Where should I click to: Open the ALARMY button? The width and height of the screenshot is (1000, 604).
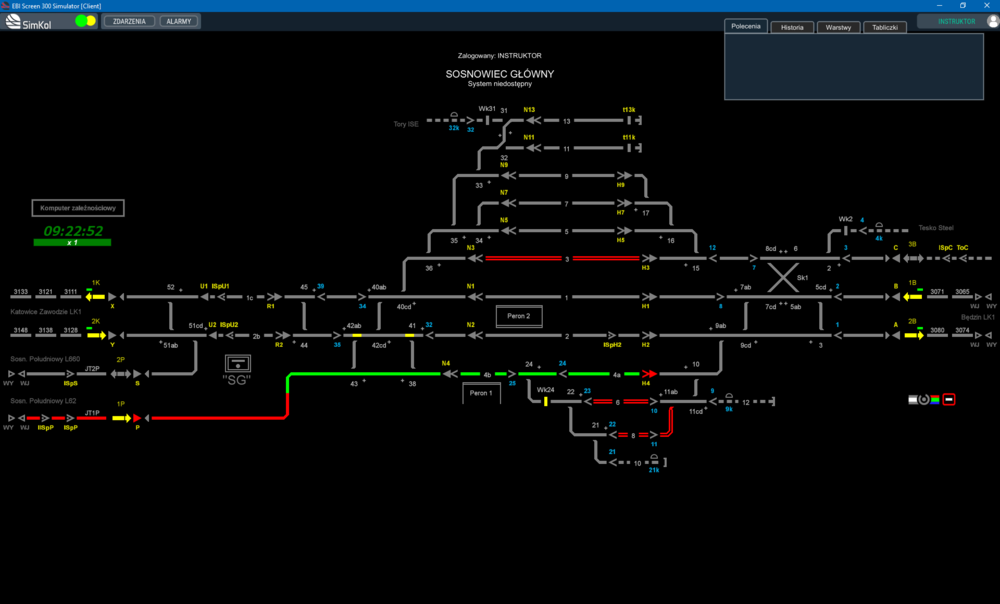click(x=179, y=21)
